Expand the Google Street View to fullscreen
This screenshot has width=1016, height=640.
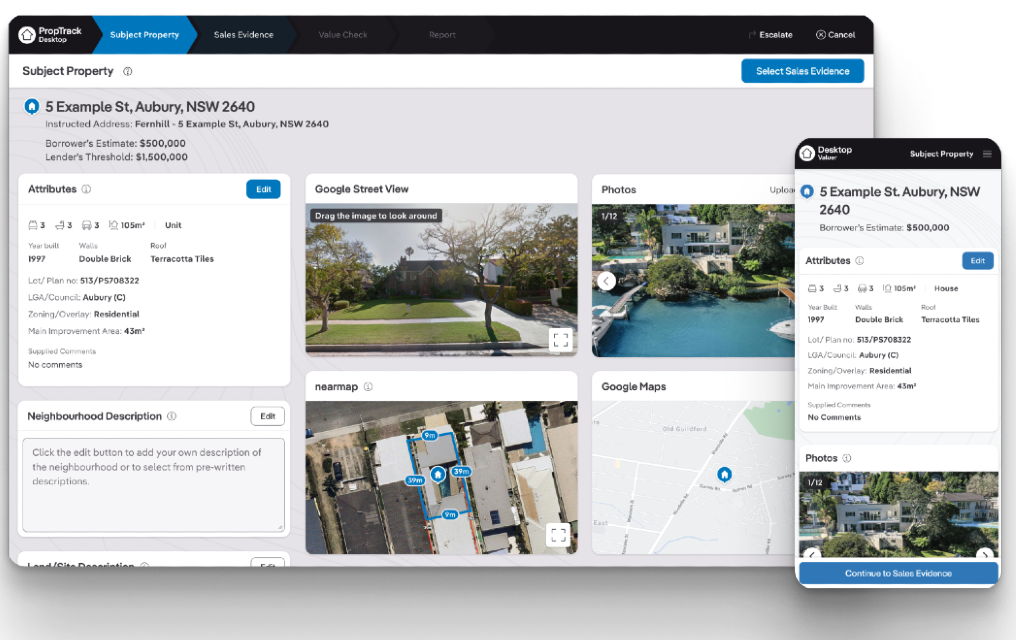(x=559, y=340)
